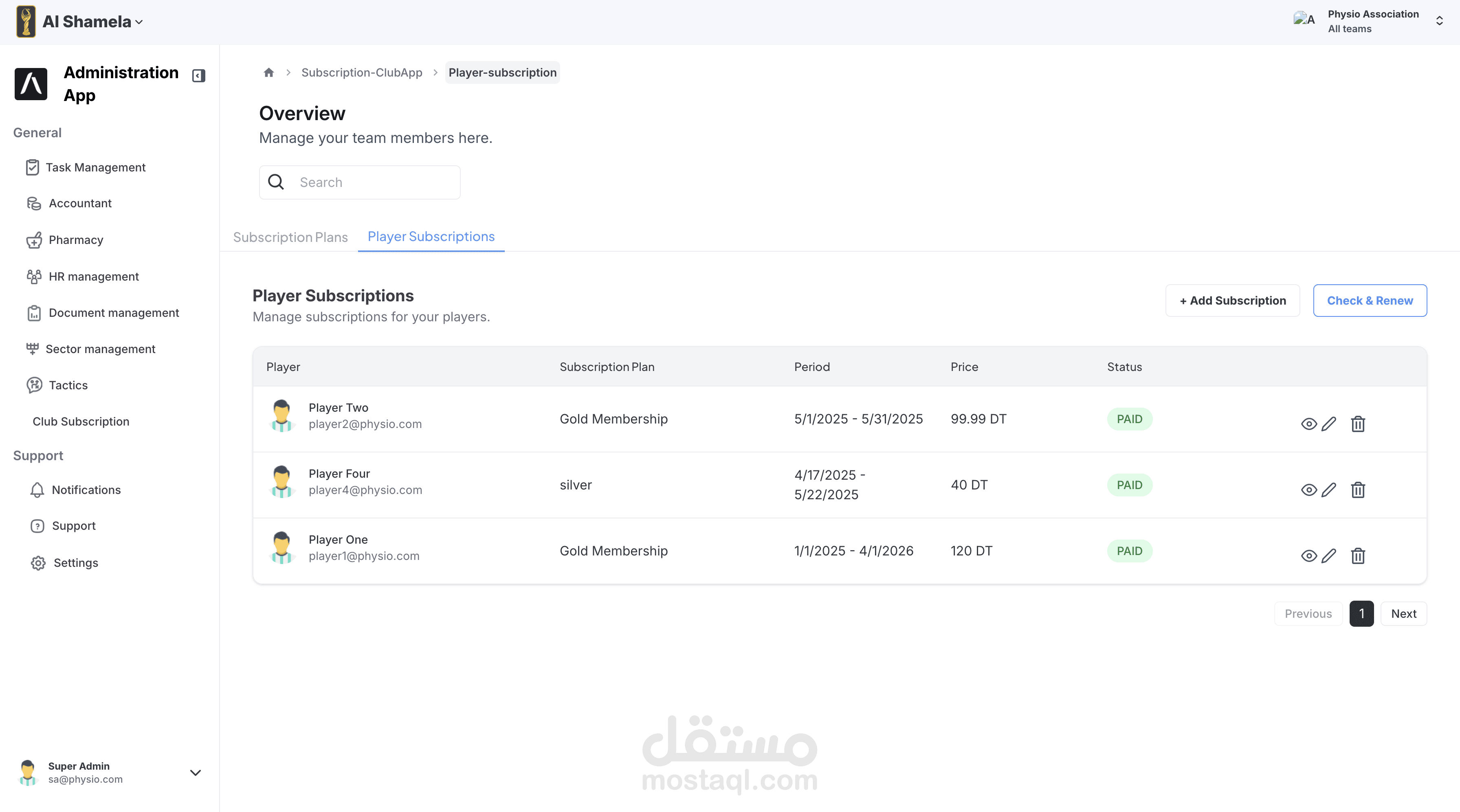Open Tactics in the sidebar
The width and height of the screenshot is (1460, 812).
click(68, 385)
